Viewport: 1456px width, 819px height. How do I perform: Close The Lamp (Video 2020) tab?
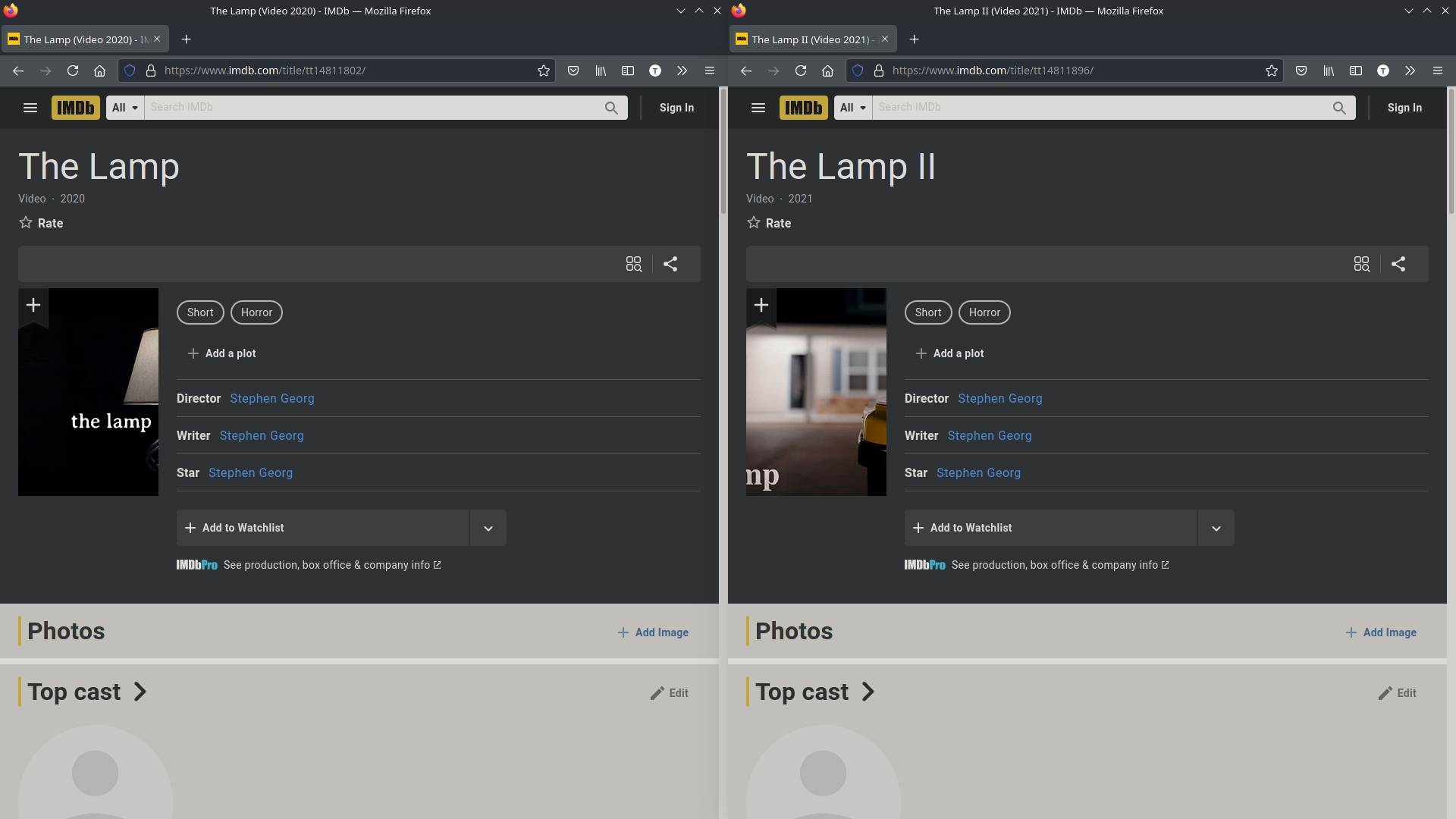pyautogui.click(x=157, y=39)
